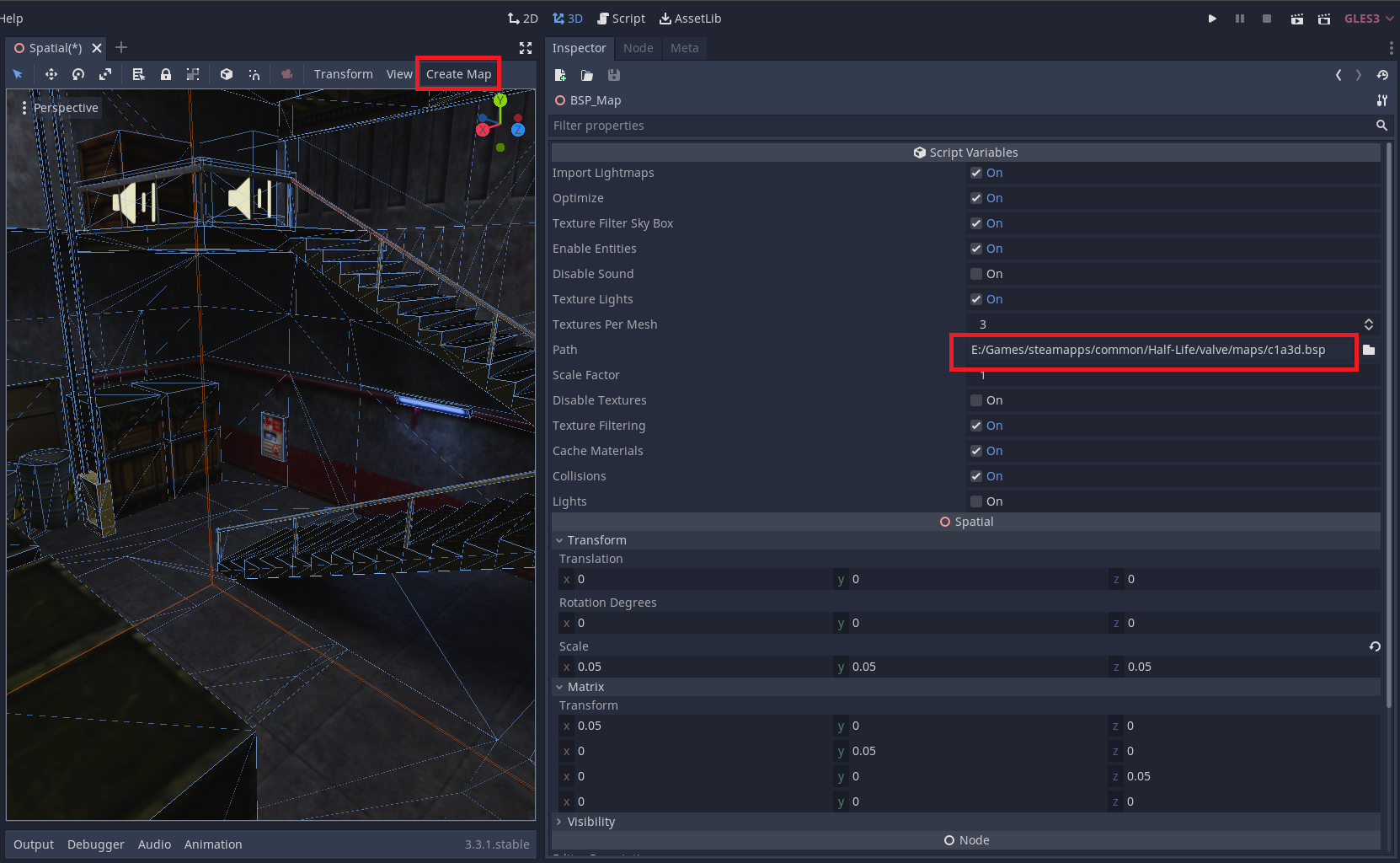Viewport: 1400px width, 863px height.
Task: Browse for a BSP file using the Path folder icon
Action: click(1369, 350)
